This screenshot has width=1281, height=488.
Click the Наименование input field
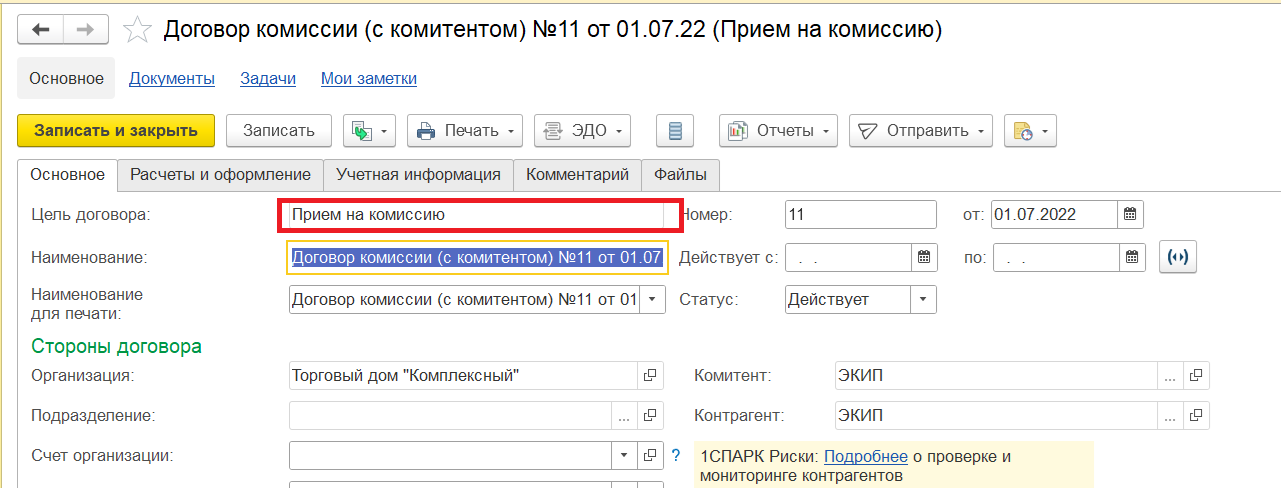click(x=476, y=257)
